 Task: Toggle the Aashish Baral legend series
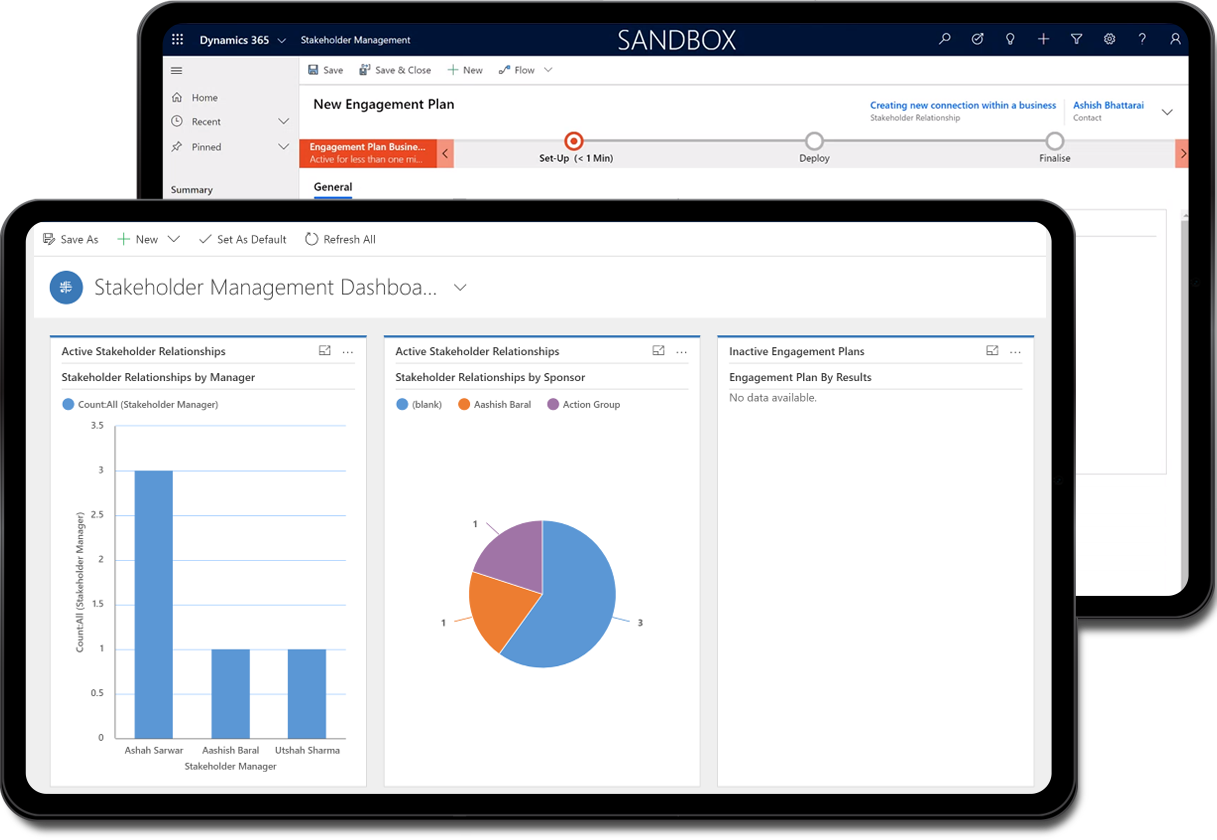tap(495, 405)
